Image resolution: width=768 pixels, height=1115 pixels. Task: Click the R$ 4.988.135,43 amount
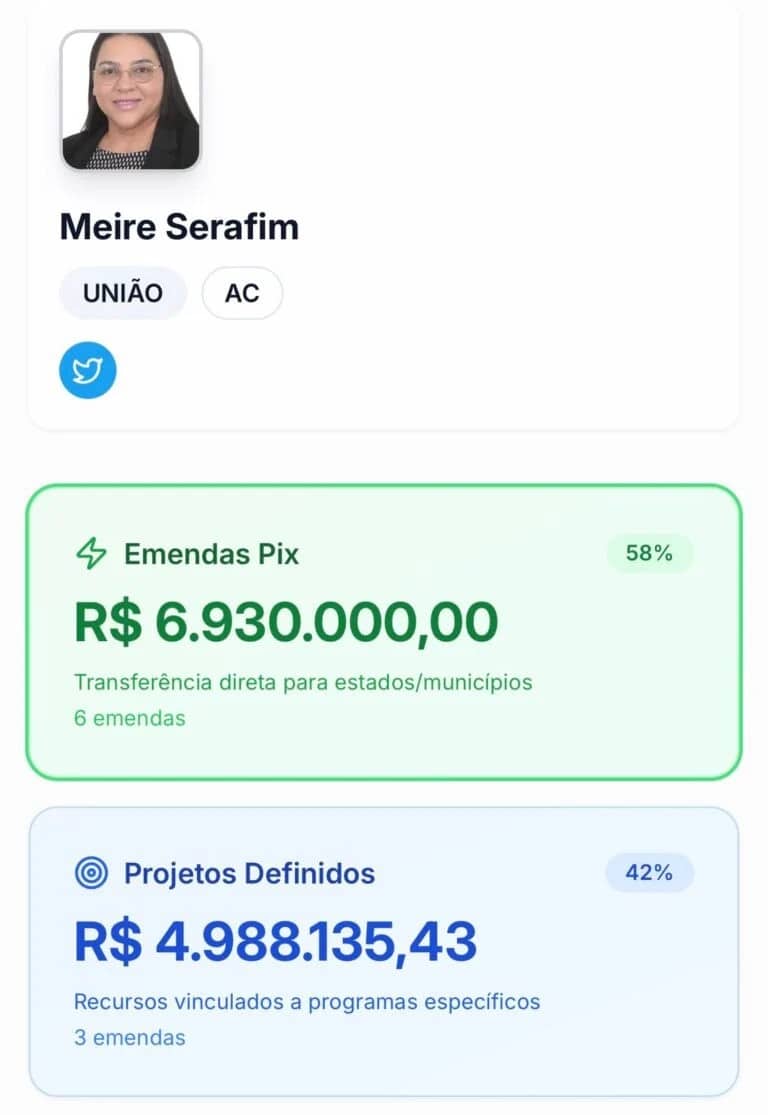(x=276, y=941)
